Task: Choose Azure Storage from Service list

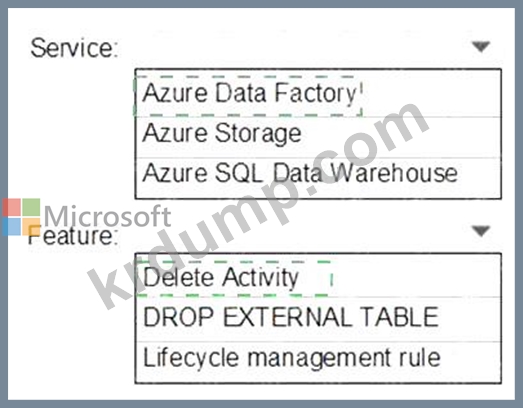Action: click(318, 137)
